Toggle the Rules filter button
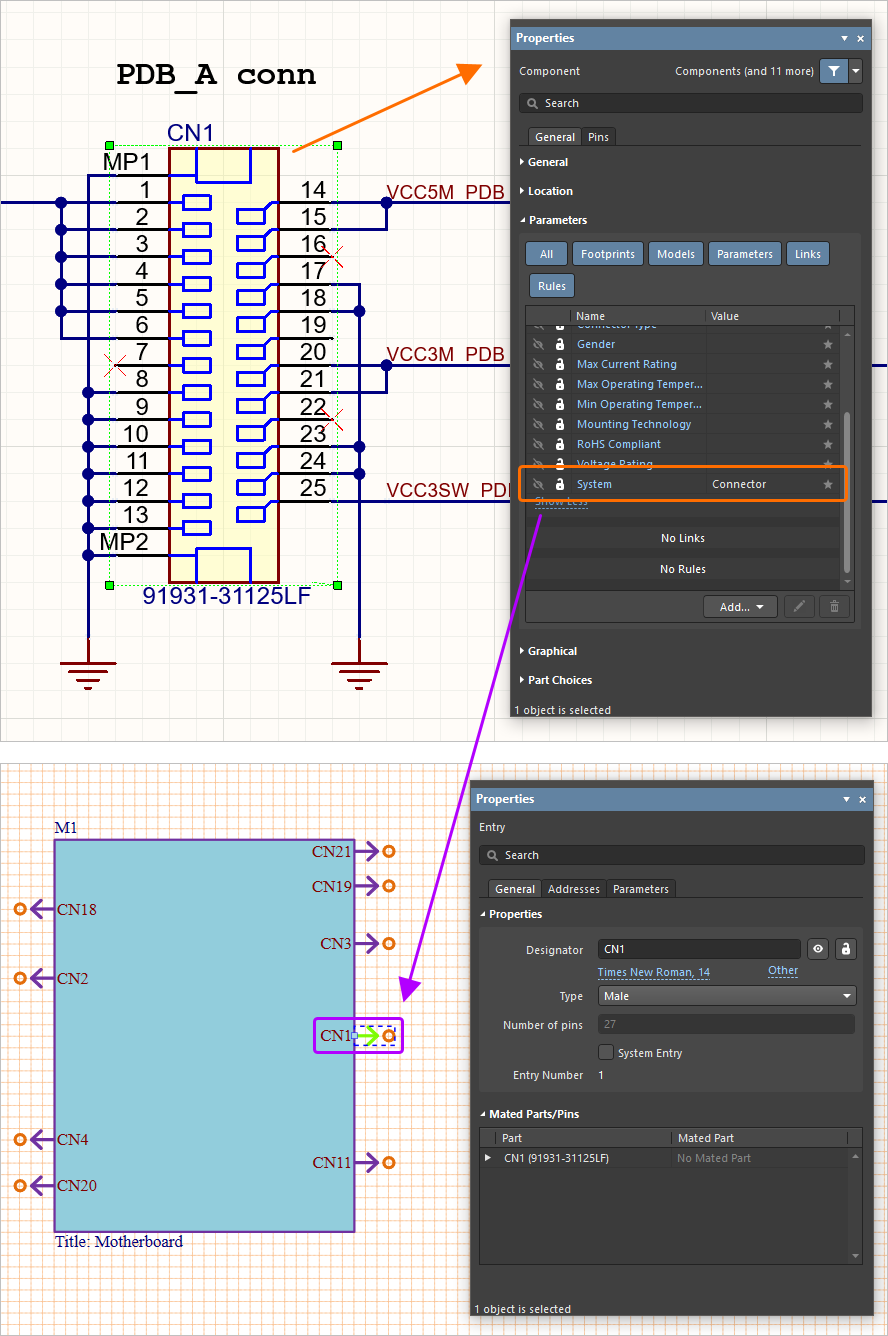Image resolution: width=888 pixels, height=1336 pixels. tap(552, 286)
